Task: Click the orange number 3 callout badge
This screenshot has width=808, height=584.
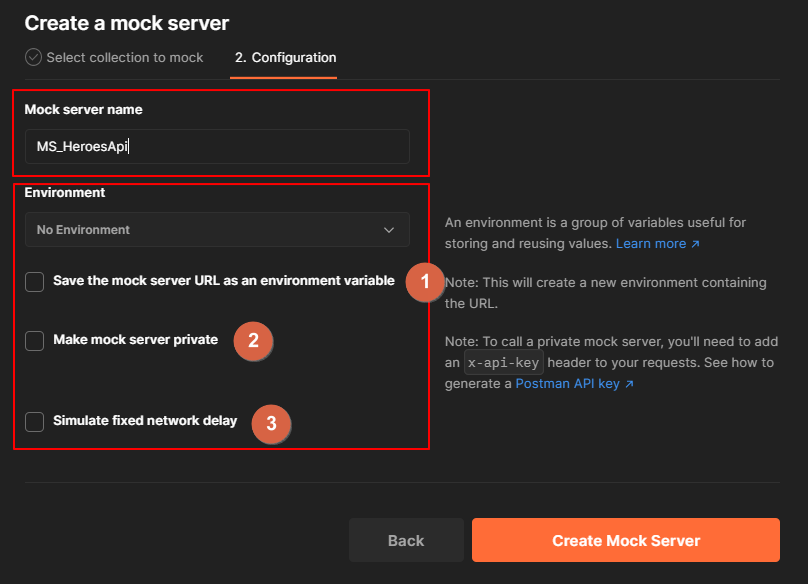Action: pyautogui.click(x=271, y=424)
